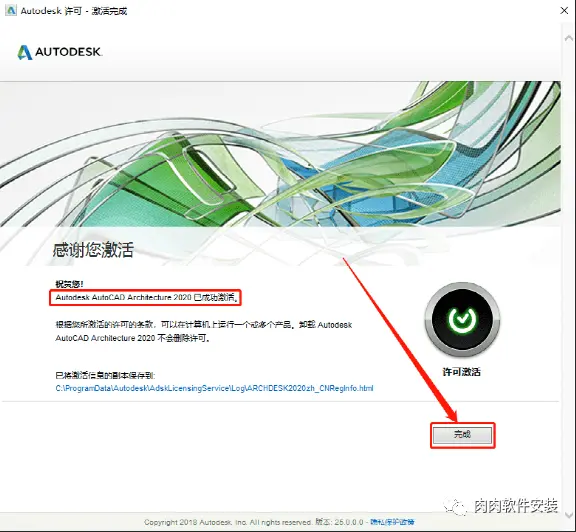Click the '感谢您激活' heading text
The image size is (576, 532).
coord(93,250)
